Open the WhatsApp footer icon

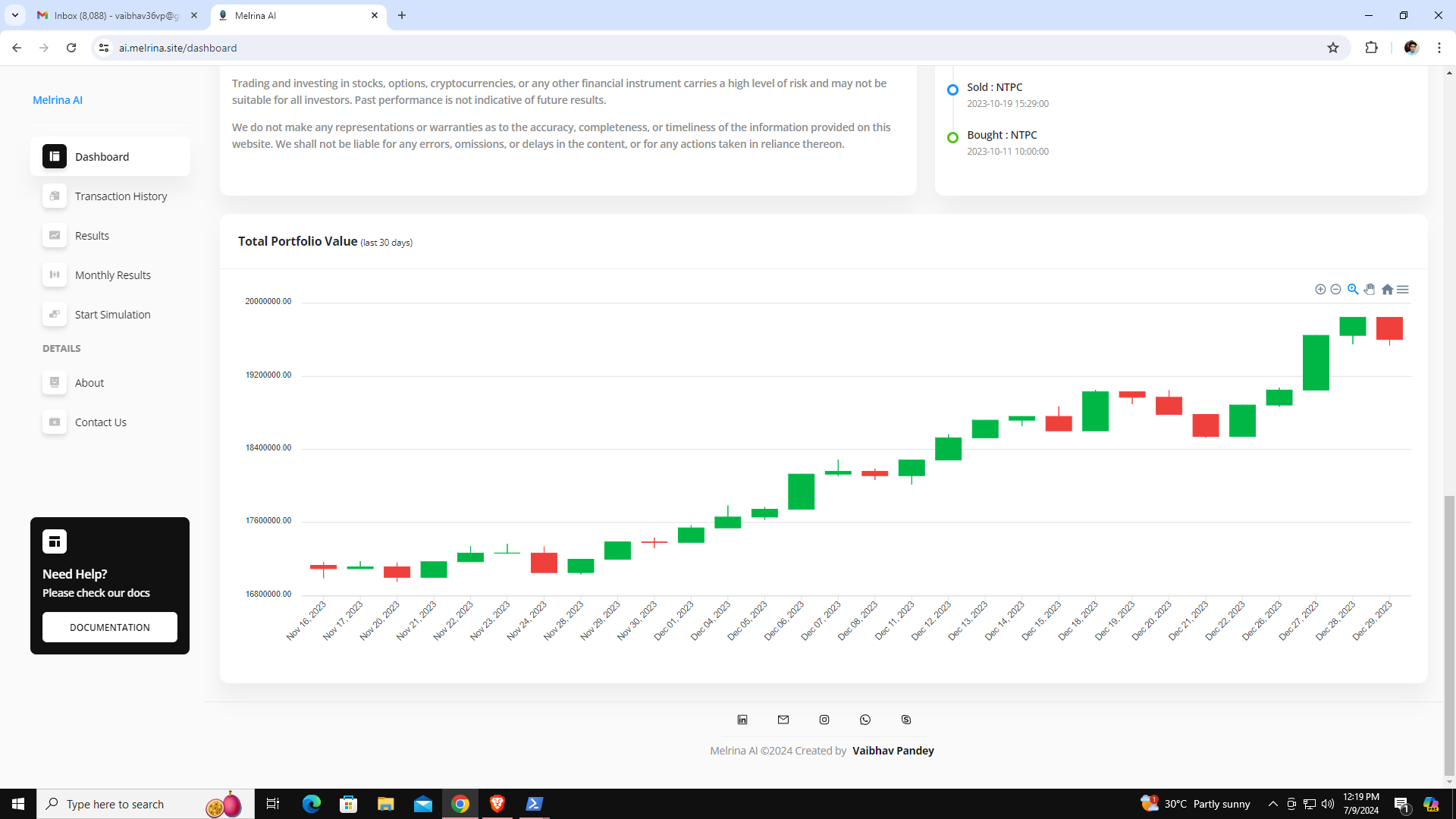[865, 720]
